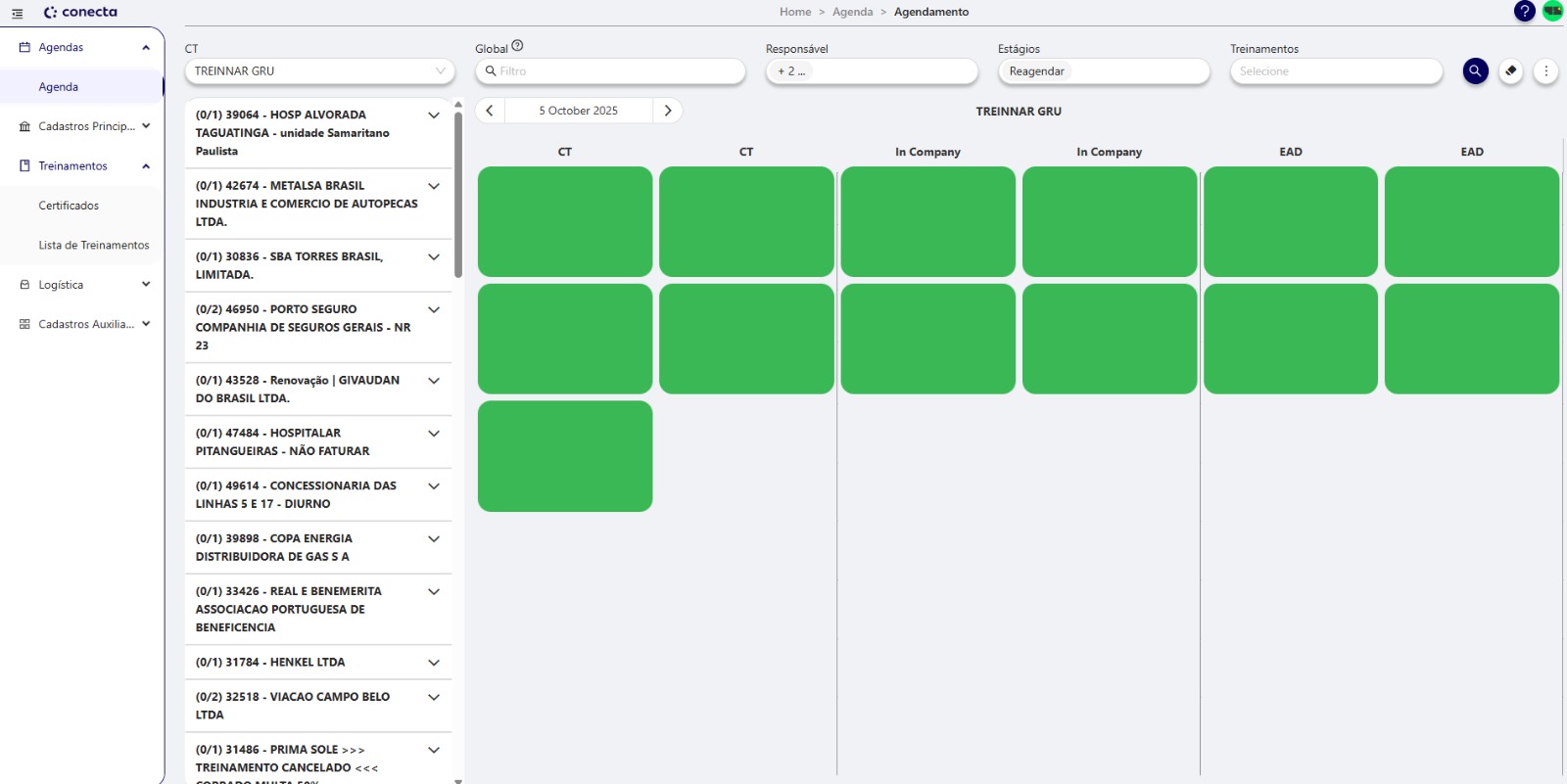
Task: Click the Global filter input field
Action: (617, 71)
